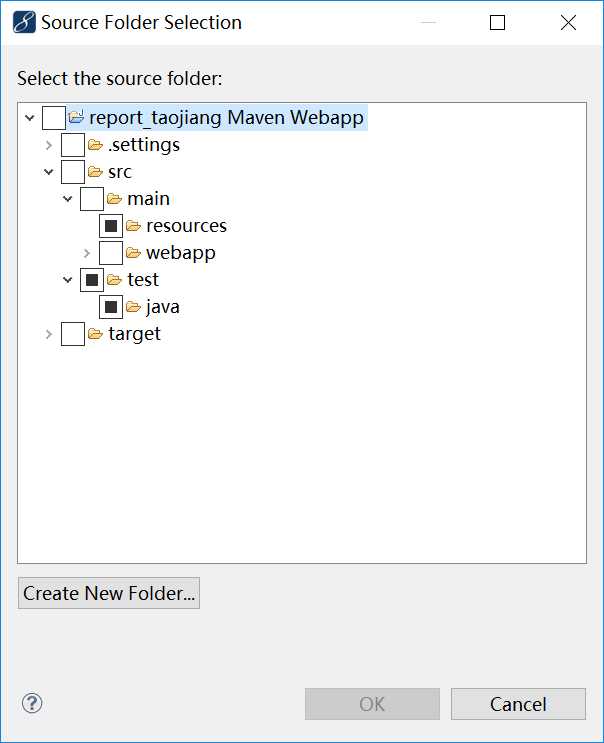604x743 pixels.
Task: Open the help question mark icon
Action: [32, 703]
